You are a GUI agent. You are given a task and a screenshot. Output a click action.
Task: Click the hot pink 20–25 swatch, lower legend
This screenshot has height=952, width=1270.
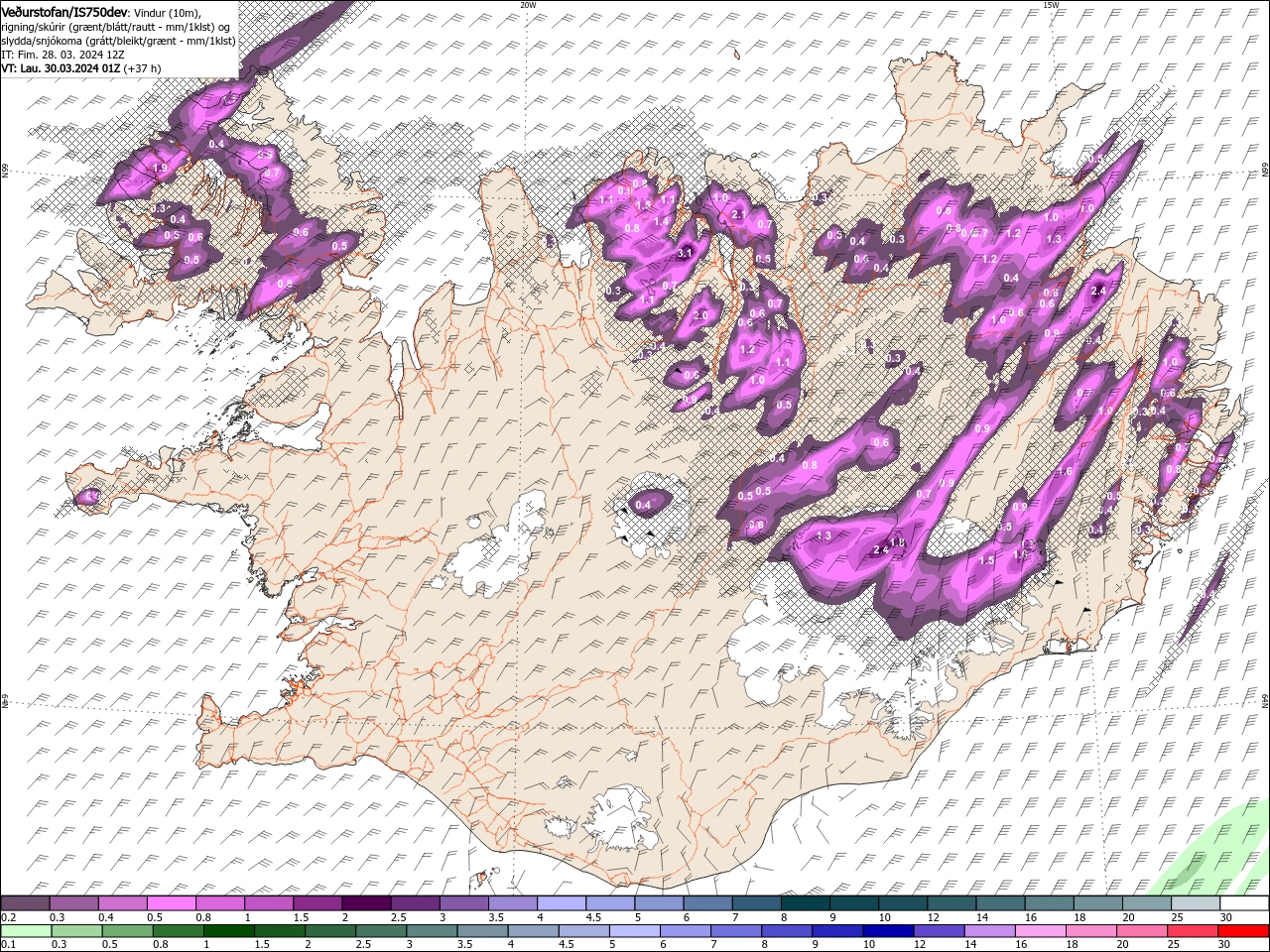coord(1142,931)
